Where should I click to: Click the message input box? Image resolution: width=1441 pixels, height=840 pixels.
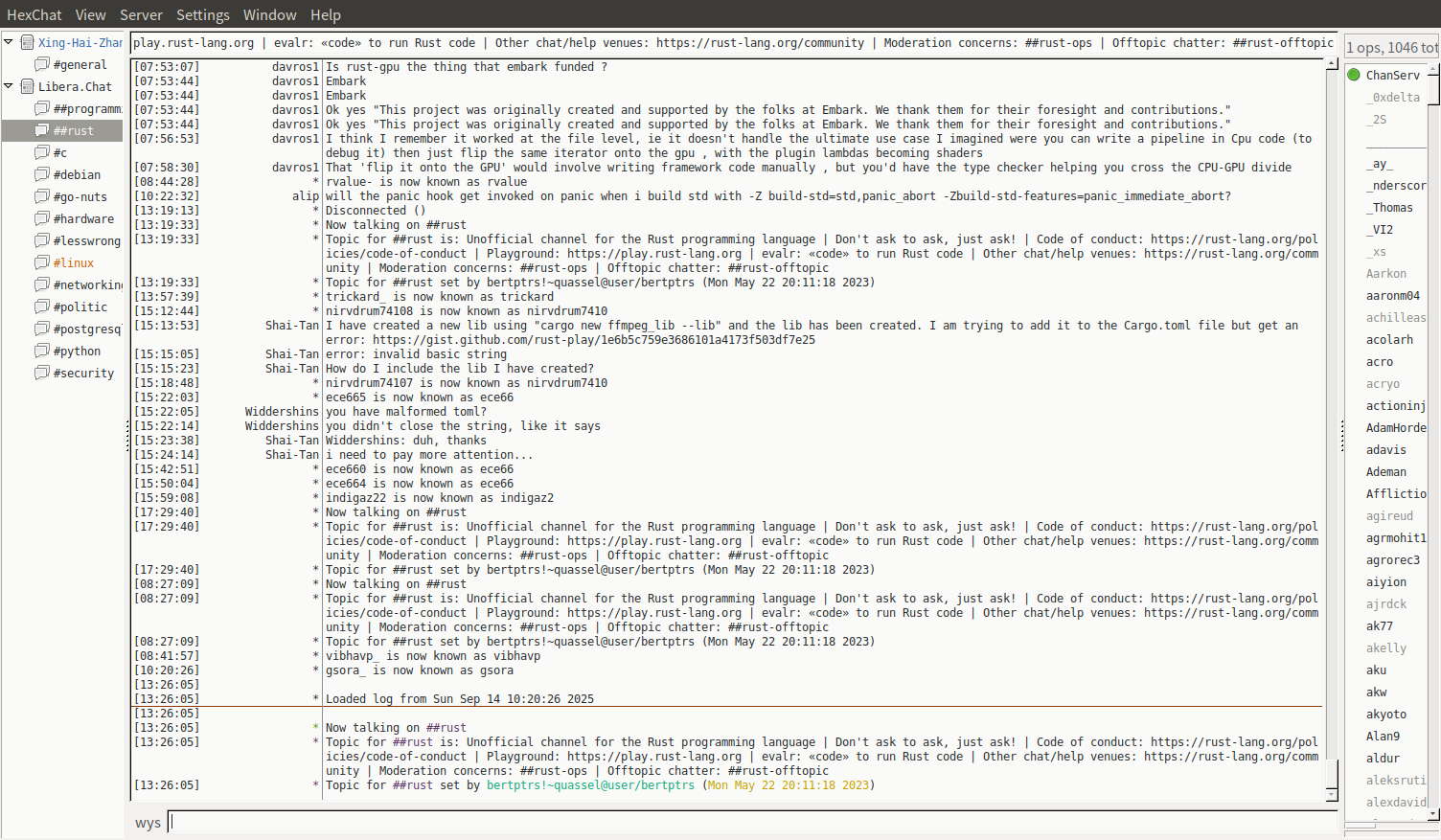tap(753, 822)
